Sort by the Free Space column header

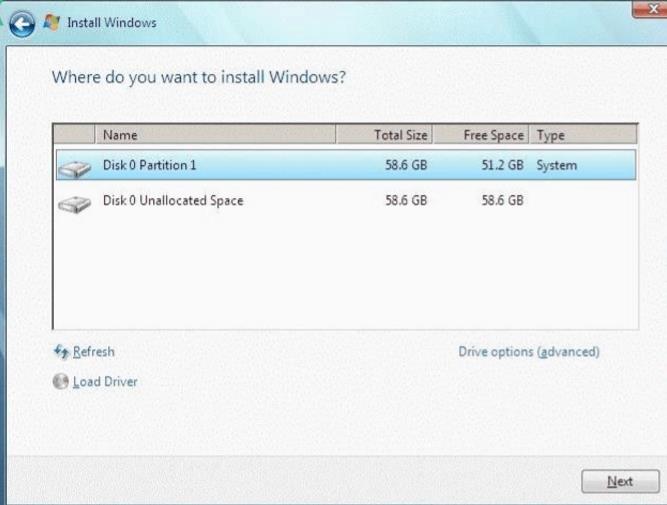[481, 134]
